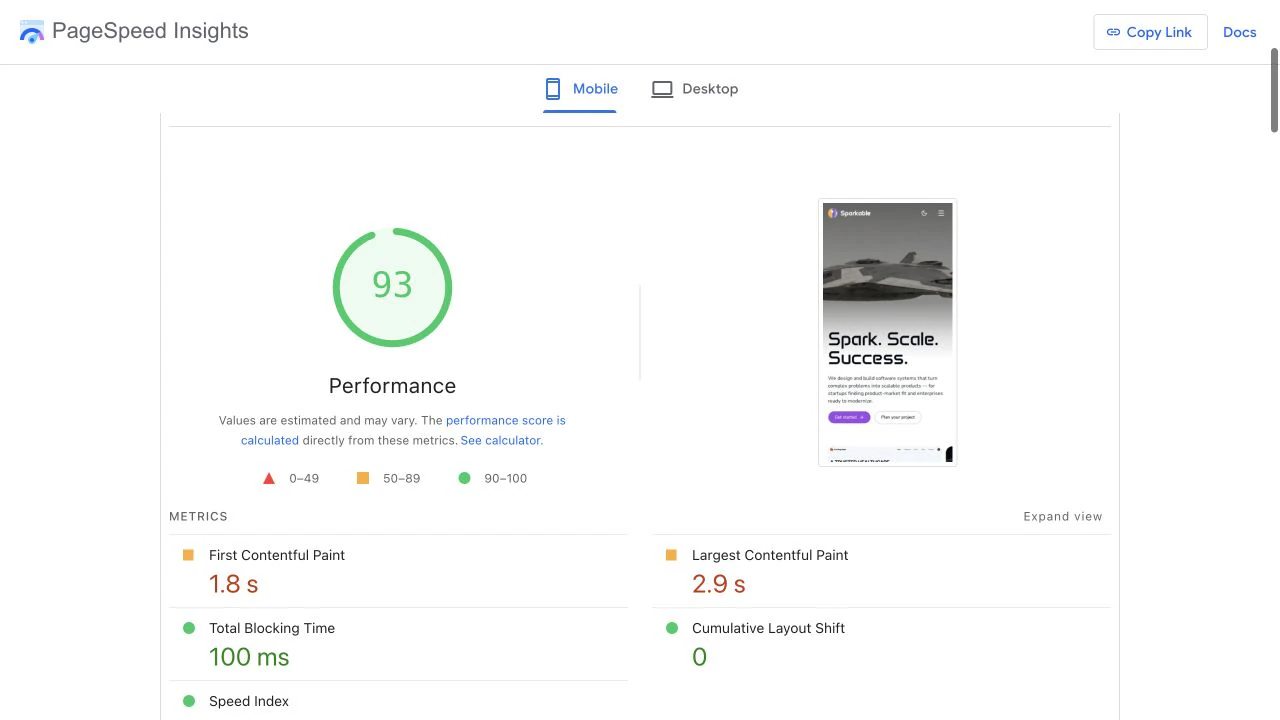Click the 50–89 legend label
Viewport: 1280px width, 720px height.
click(401, 478)
